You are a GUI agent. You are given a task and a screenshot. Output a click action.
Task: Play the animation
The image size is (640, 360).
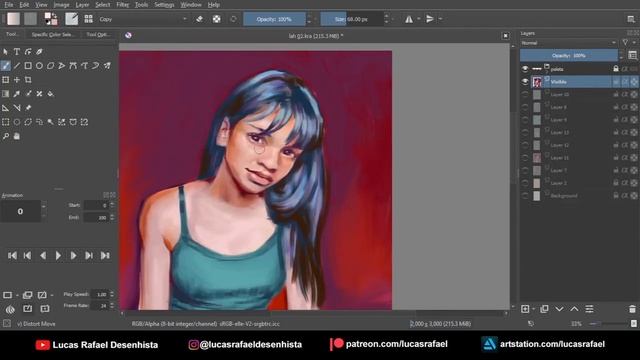point(58,256)
